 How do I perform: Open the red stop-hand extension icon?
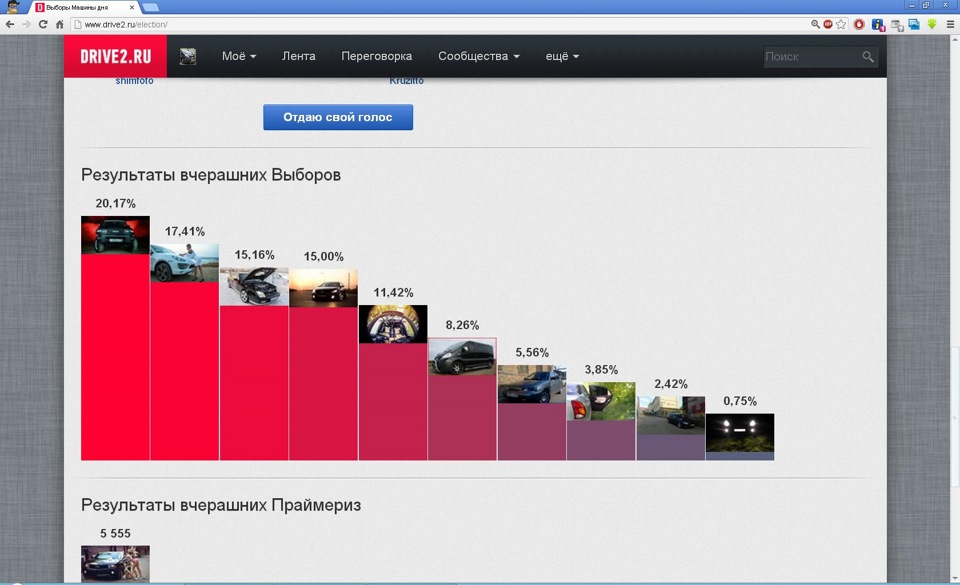coord(859,24)
